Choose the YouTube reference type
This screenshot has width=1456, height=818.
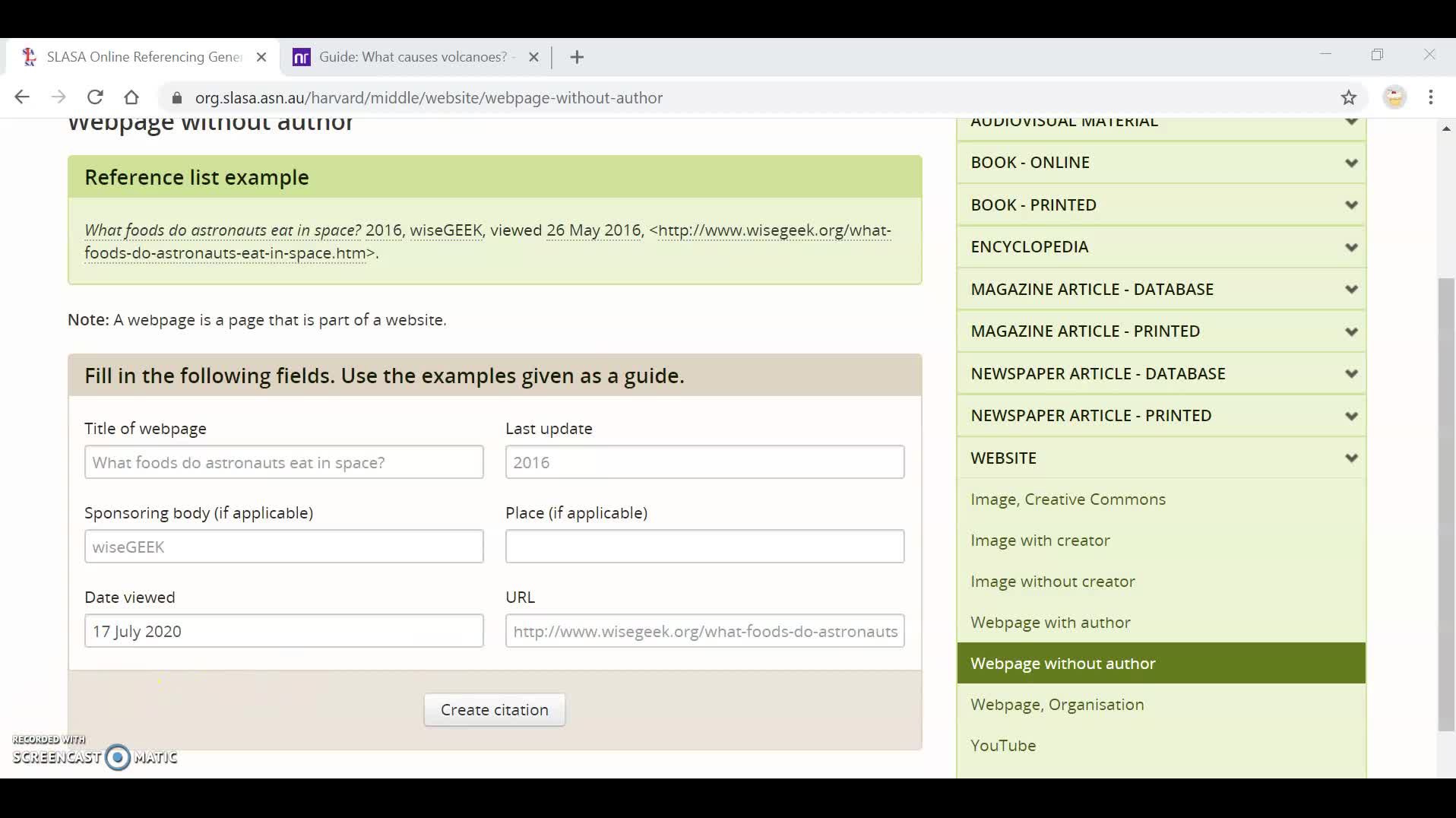coord(1002,745)
